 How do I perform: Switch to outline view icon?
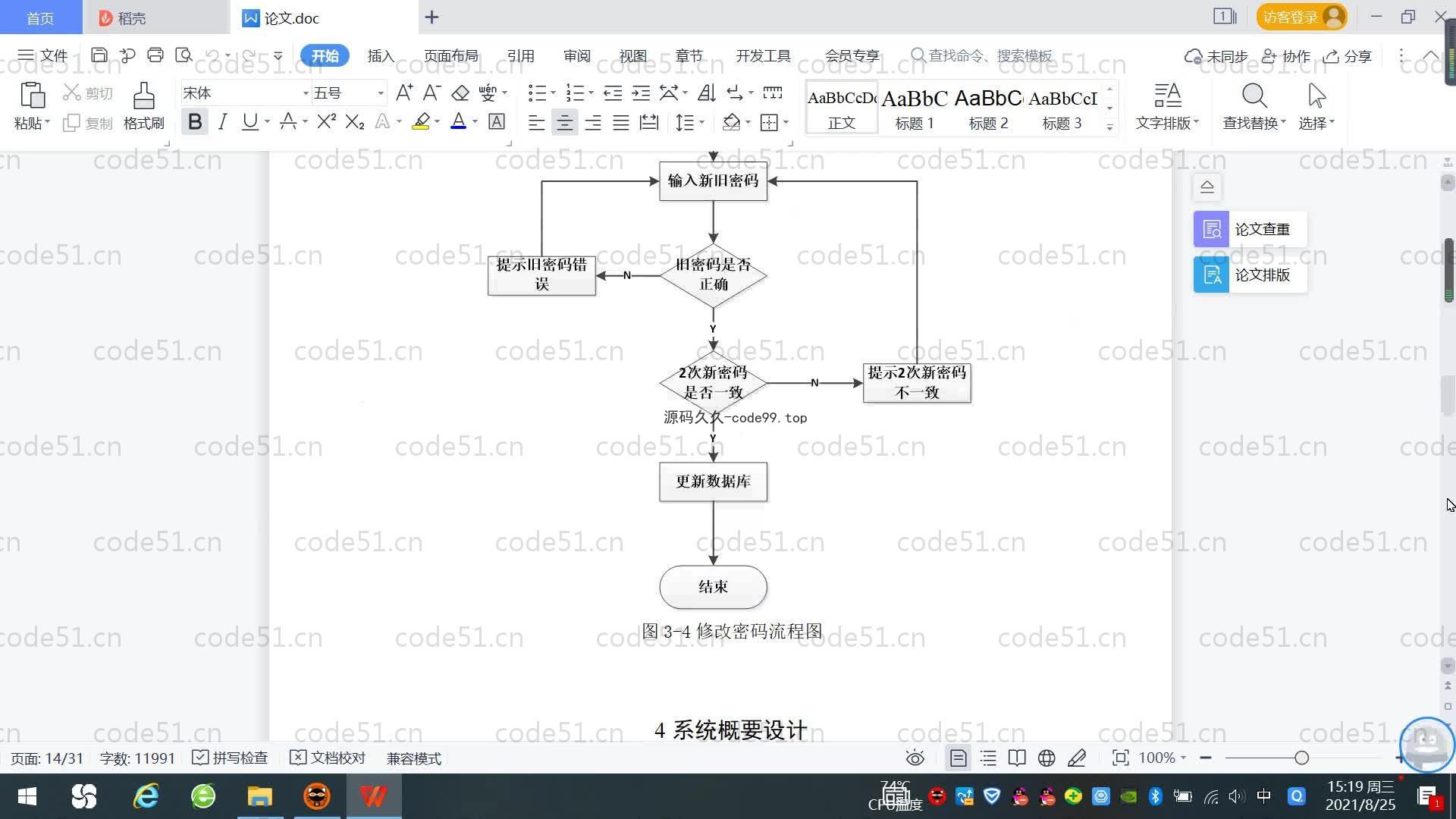(x=988, y=758)
